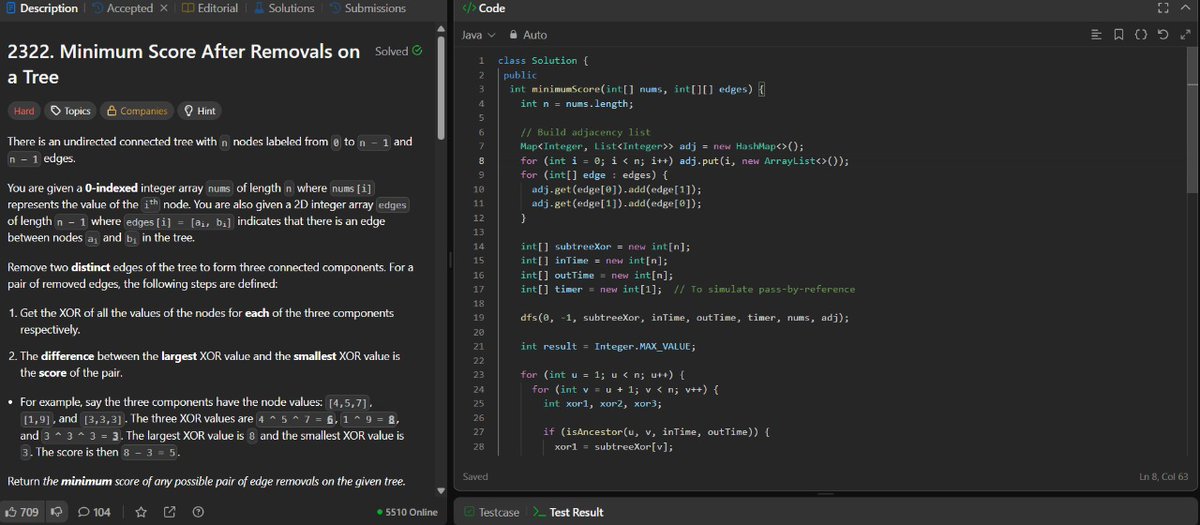Click the code editor's vertical scrollbar thumb
The width and height of the screenshot is (1200, 525).
tap(1191, 118)
